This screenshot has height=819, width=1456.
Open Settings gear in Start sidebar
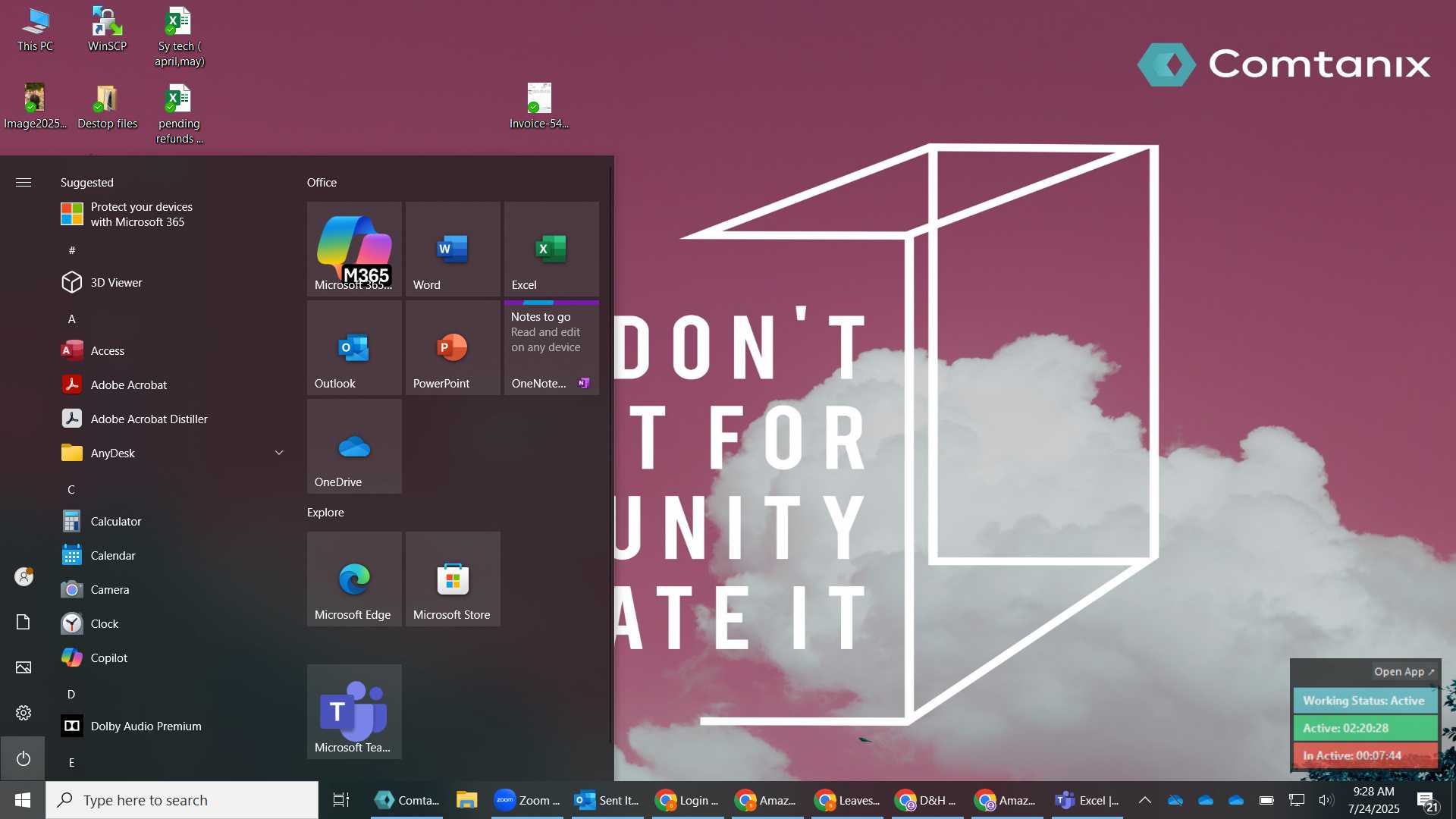click(x=23, y=713)
